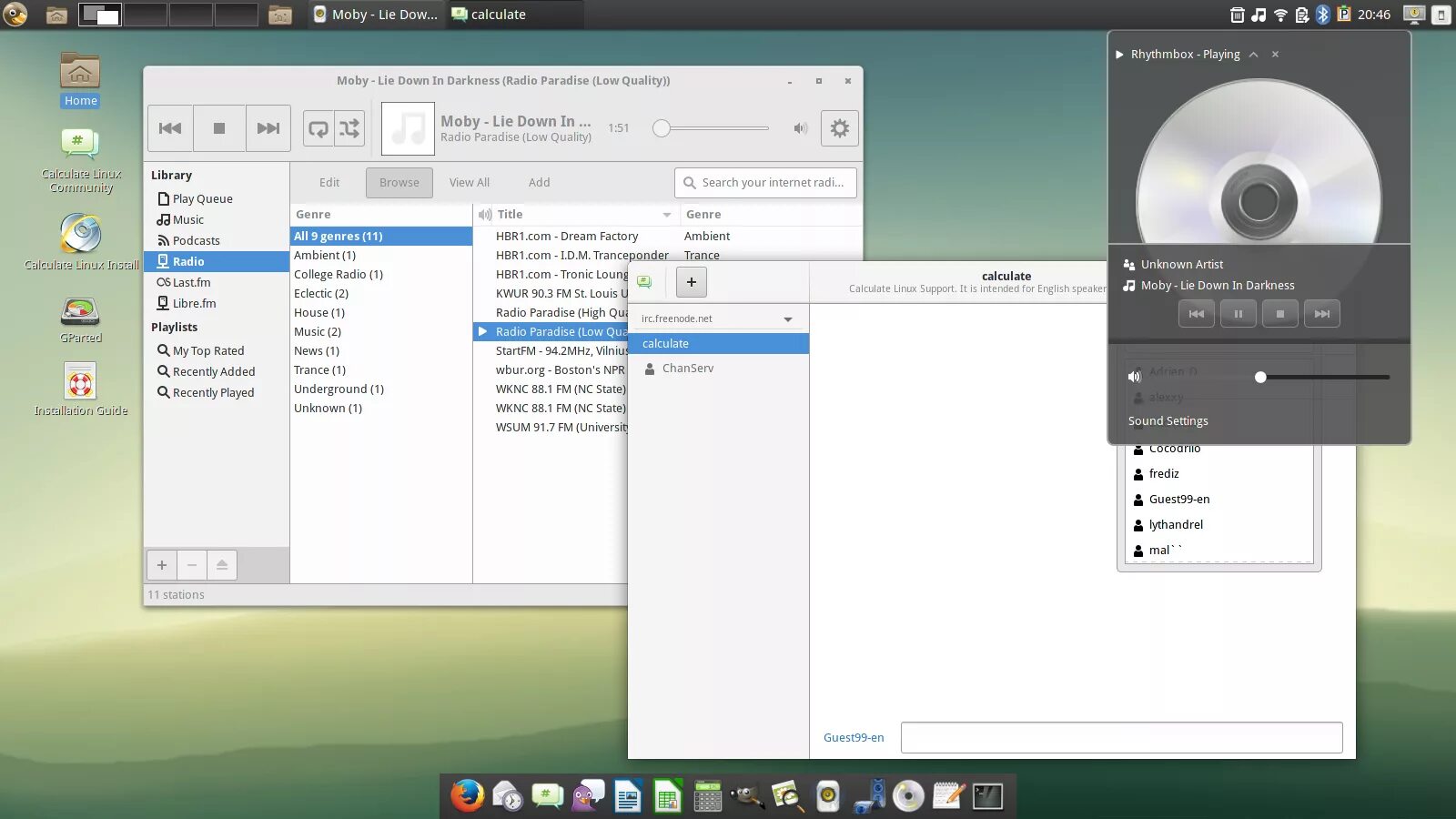
Task: Click the plus button in the chat window
Action: (692, 282)
